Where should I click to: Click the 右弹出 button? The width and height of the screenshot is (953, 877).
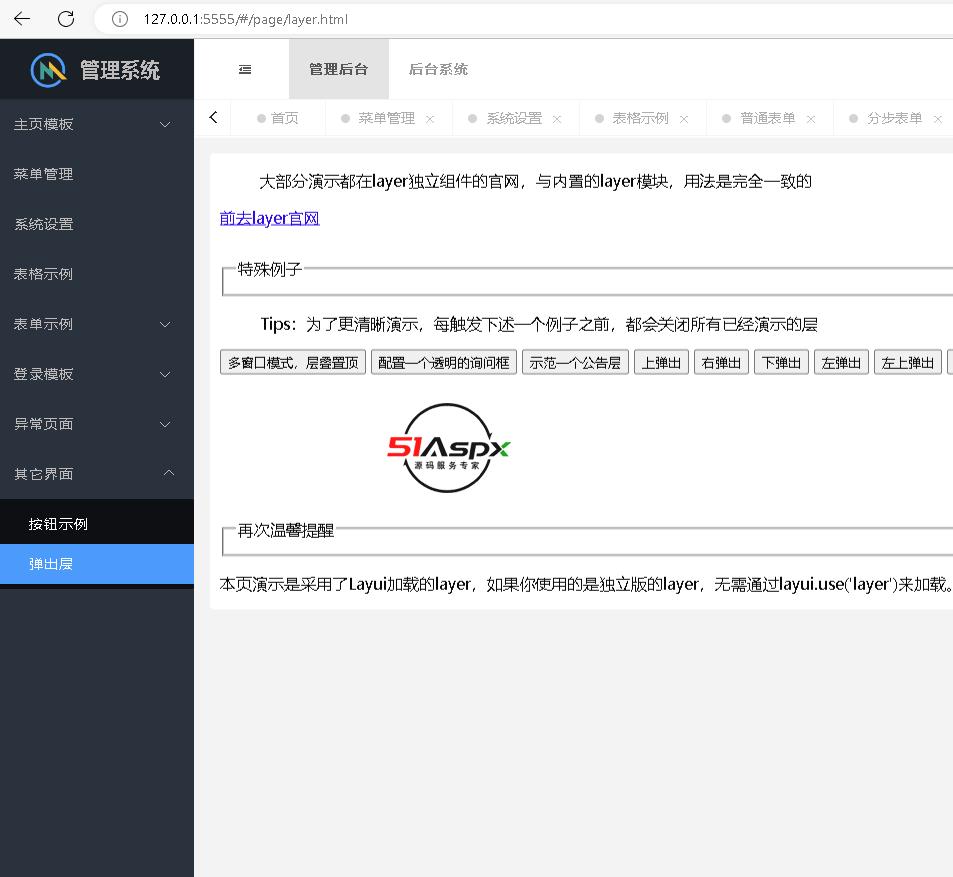tap(721, 363)
